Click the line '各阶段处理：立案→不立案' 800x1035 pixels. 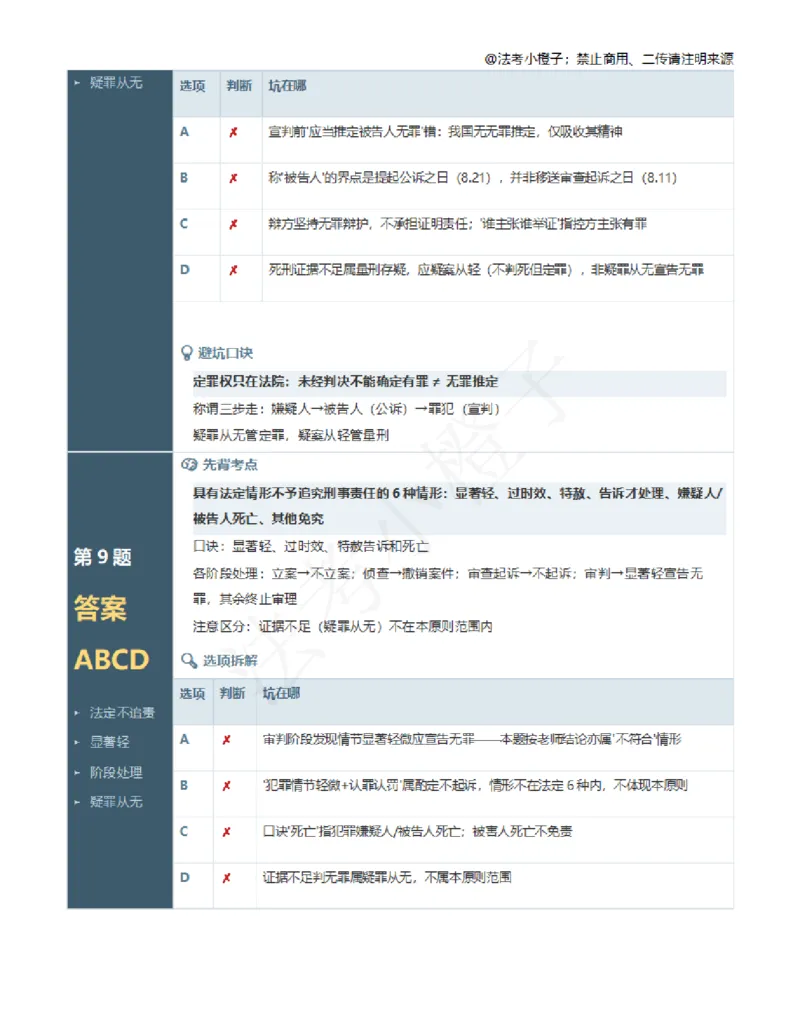448,574
